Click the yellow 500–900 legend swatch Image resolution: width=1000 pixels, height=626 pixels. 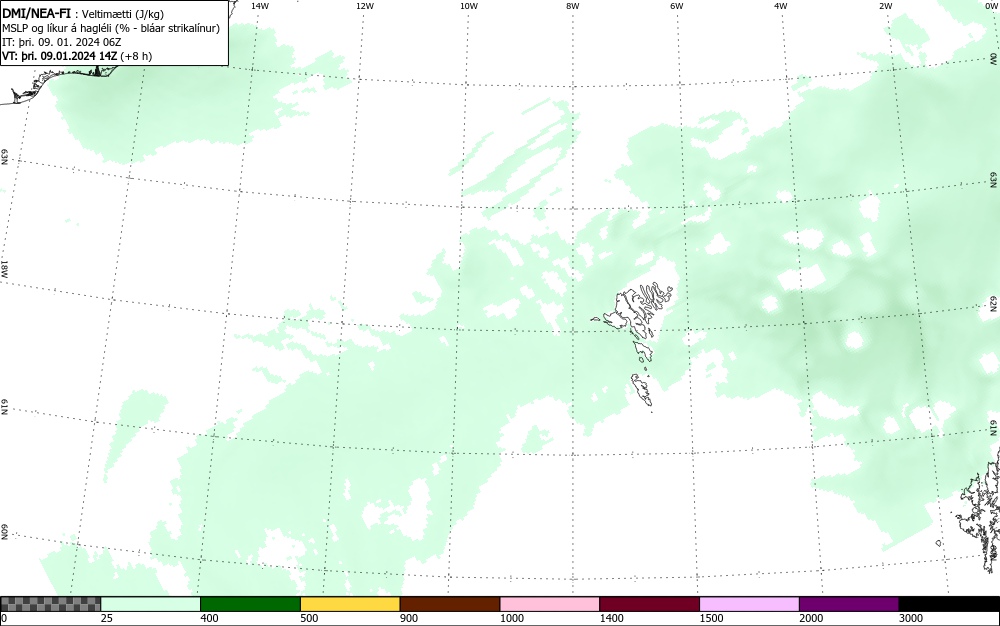tap(350, 604)
